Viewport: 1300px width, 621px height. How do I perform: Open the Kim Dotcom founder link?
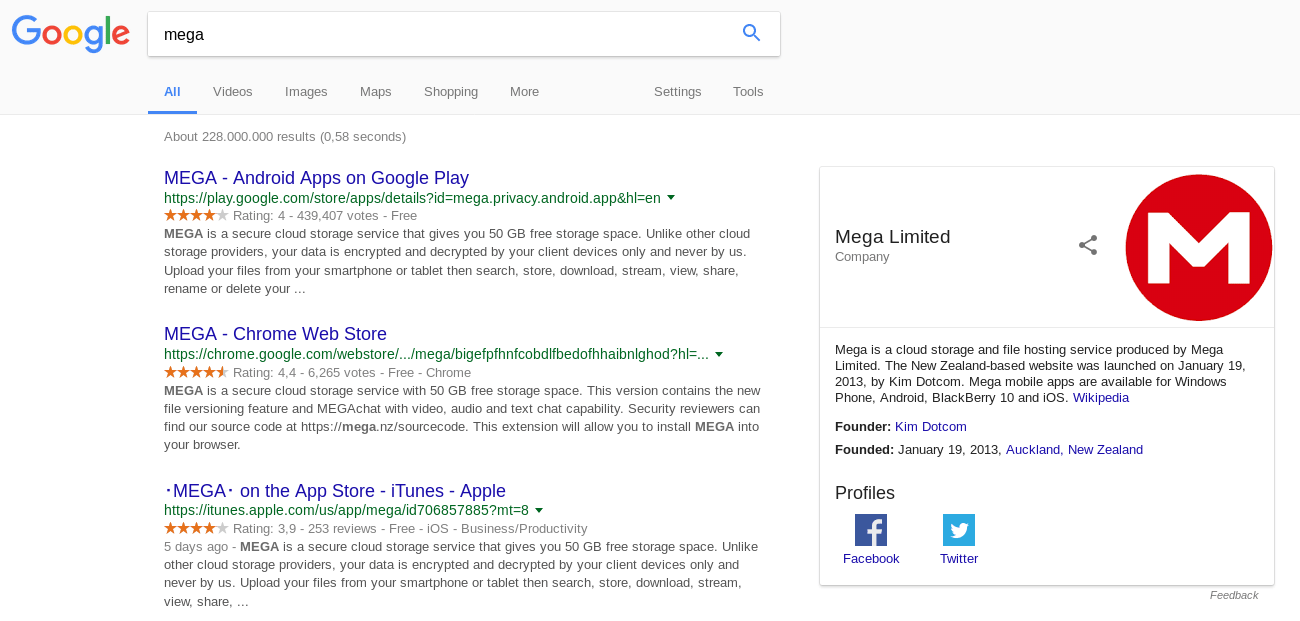[931, 426]
